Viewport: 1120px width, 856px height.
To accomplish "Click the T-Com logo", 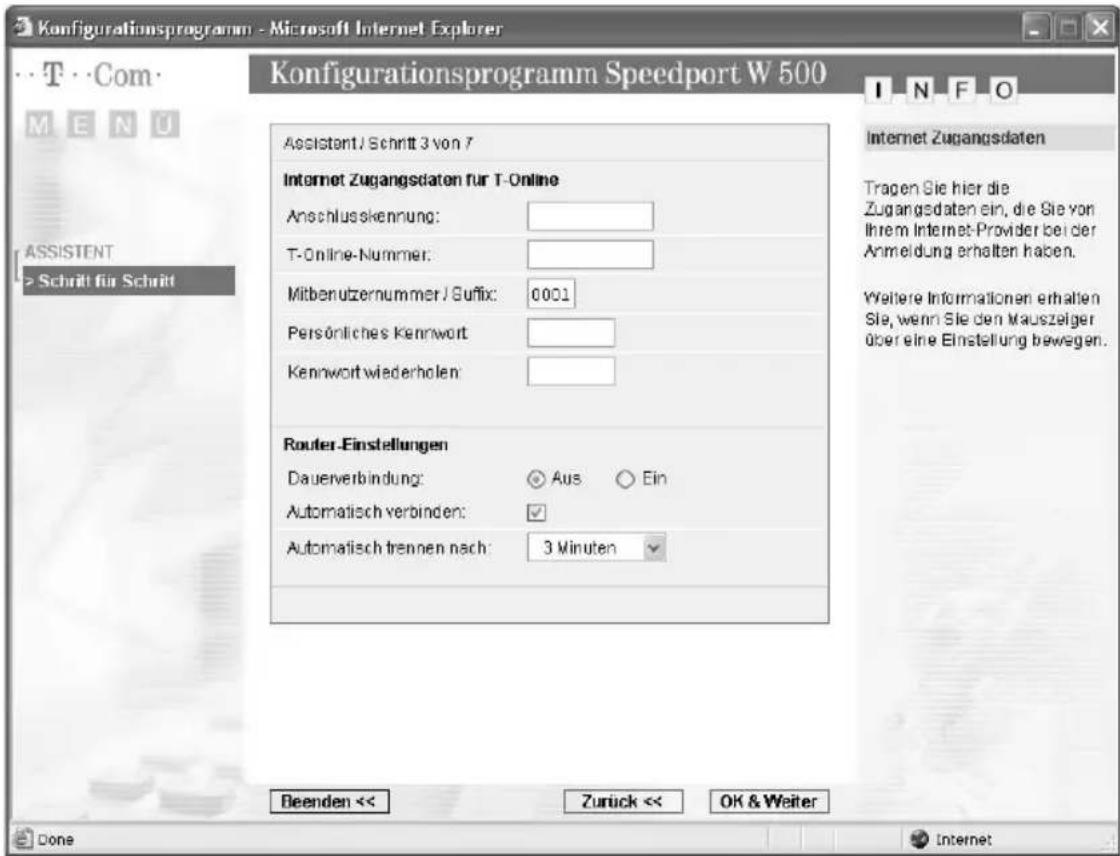I will point(89,75).
